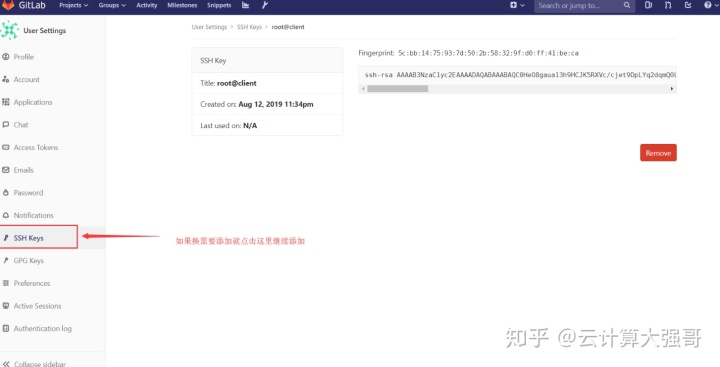
Task: Click the Access Tokens icon
Action: point(6,147)
